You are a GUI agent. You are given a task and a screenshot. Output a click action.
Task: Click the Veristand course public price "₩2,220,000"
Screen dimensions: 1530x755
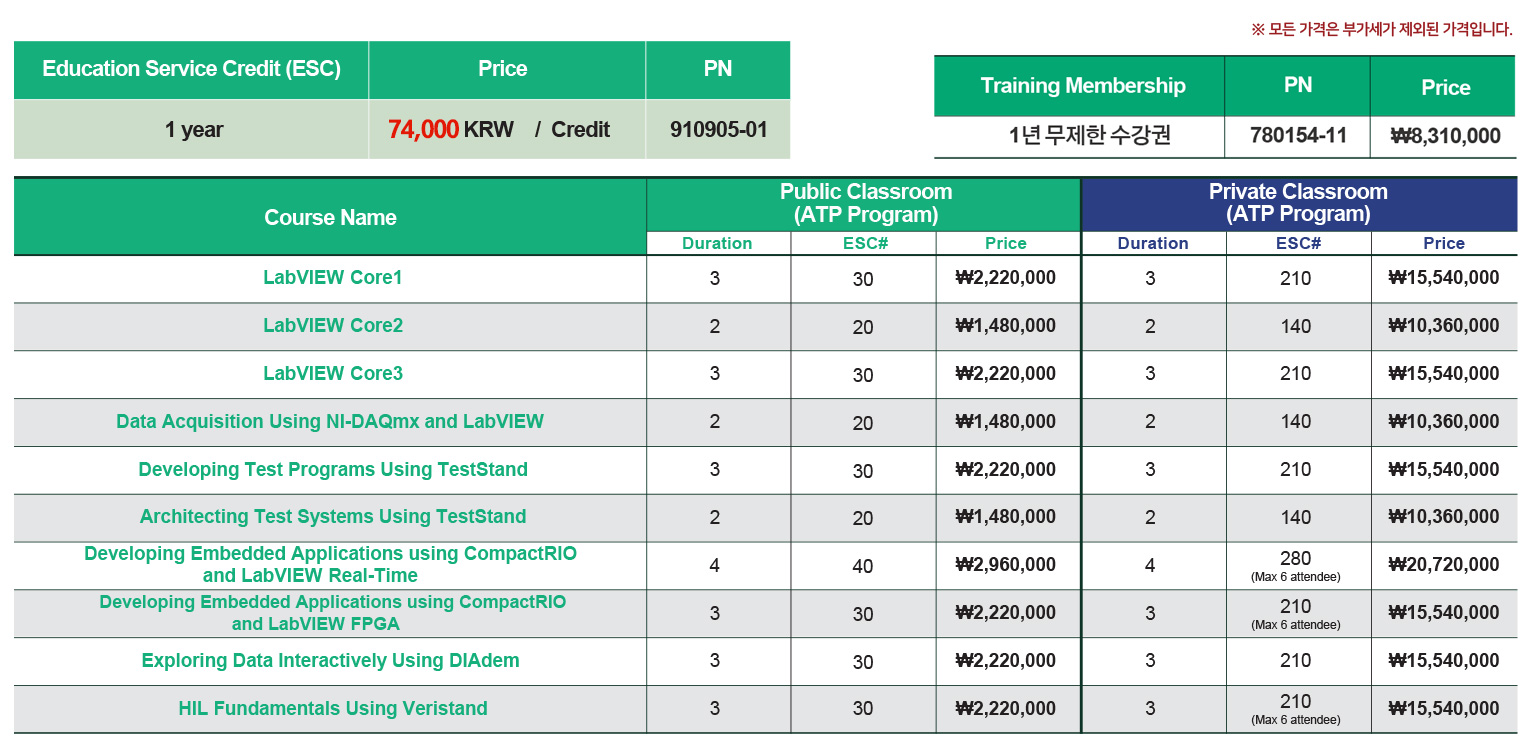click(1006, 709)
